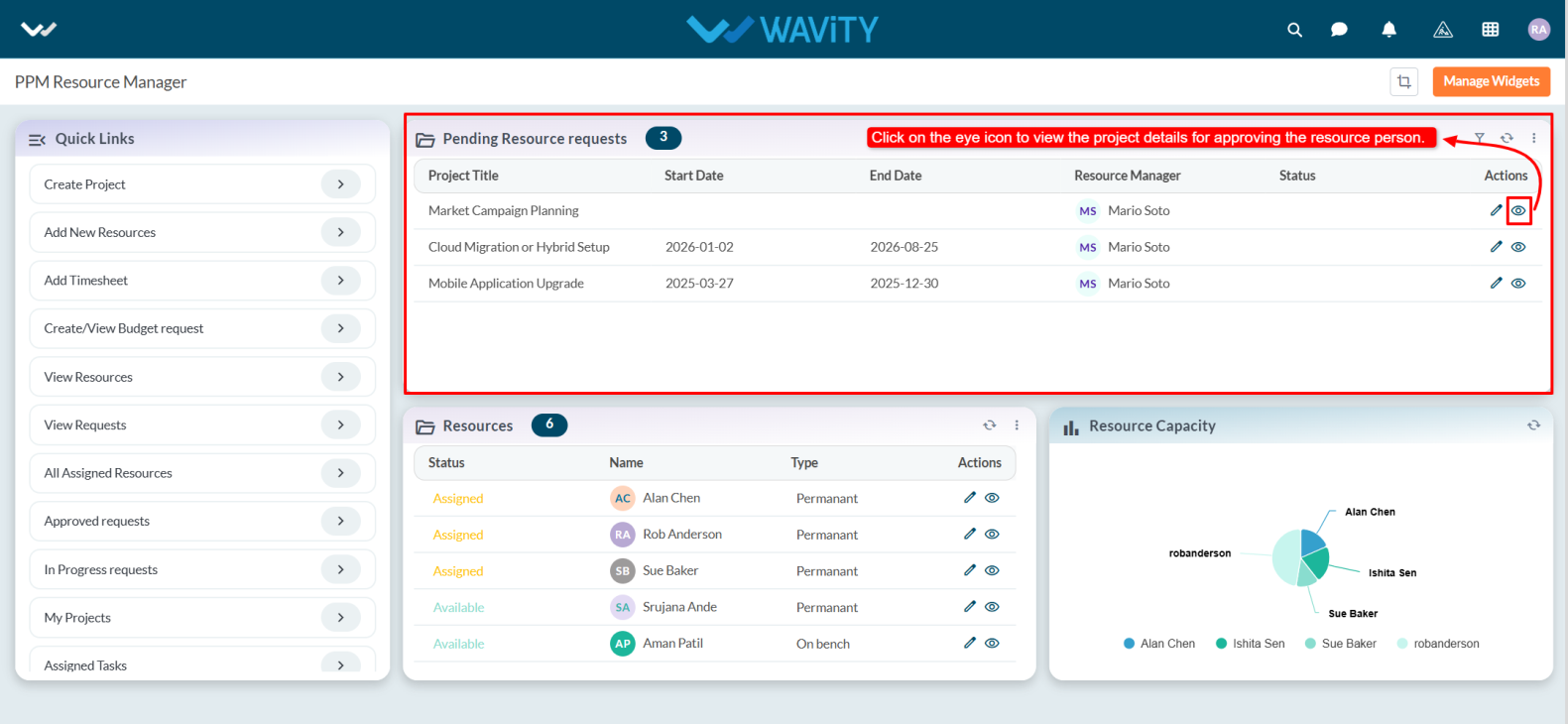Open the search icon in header
This screenshot has width=1568, height=724.
1294,30
